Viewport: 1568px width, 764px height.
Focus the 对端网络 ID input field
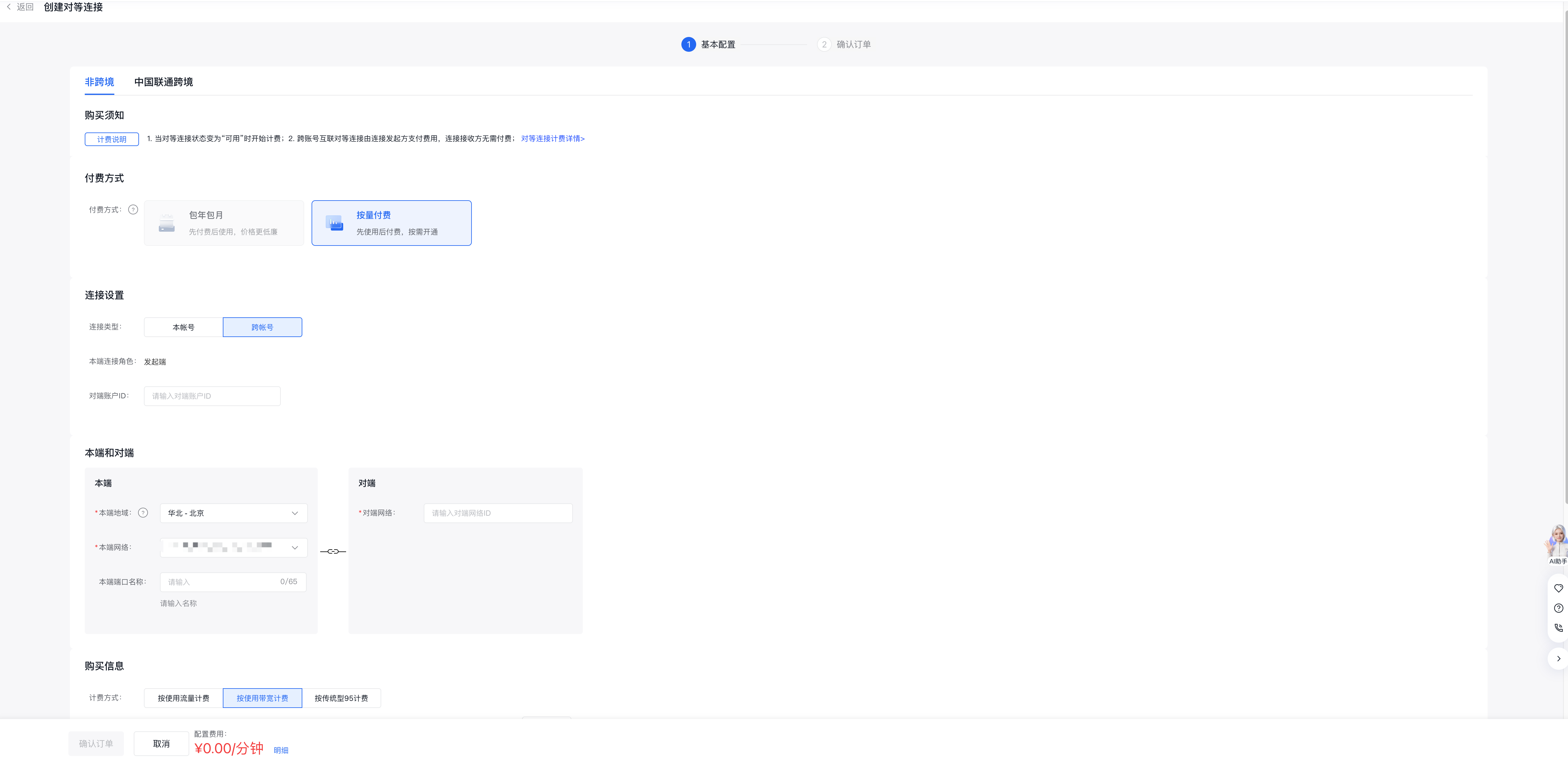(x=498, y=513)
